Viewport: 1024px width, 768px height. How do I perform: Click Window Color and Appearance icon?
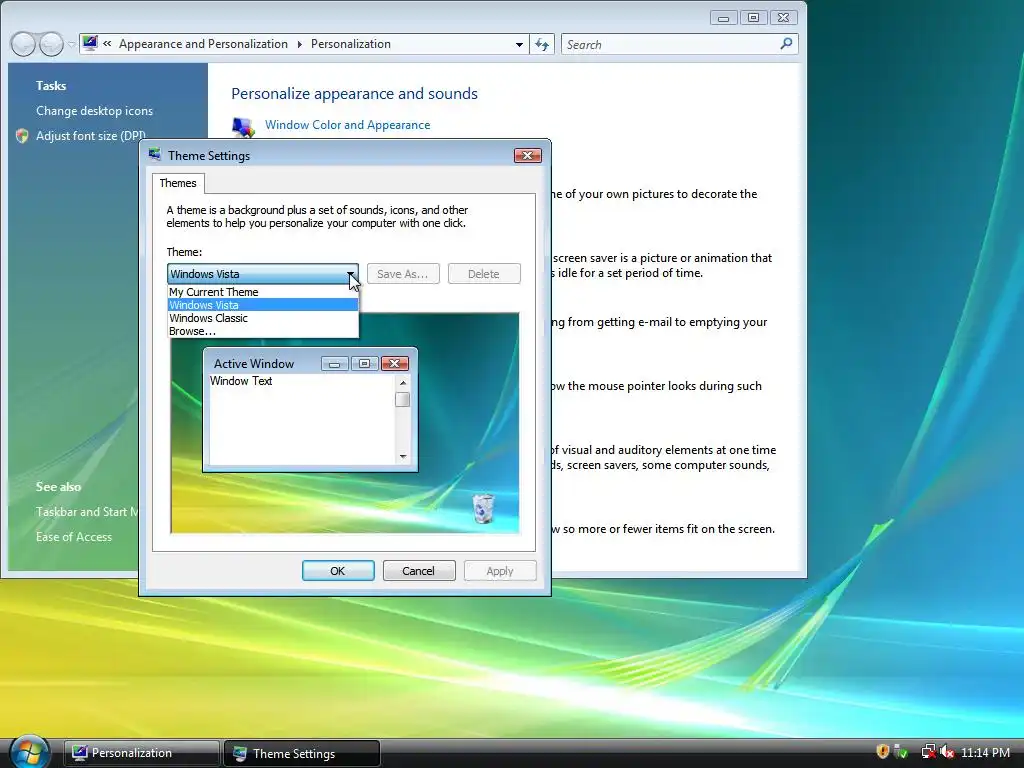244,127
